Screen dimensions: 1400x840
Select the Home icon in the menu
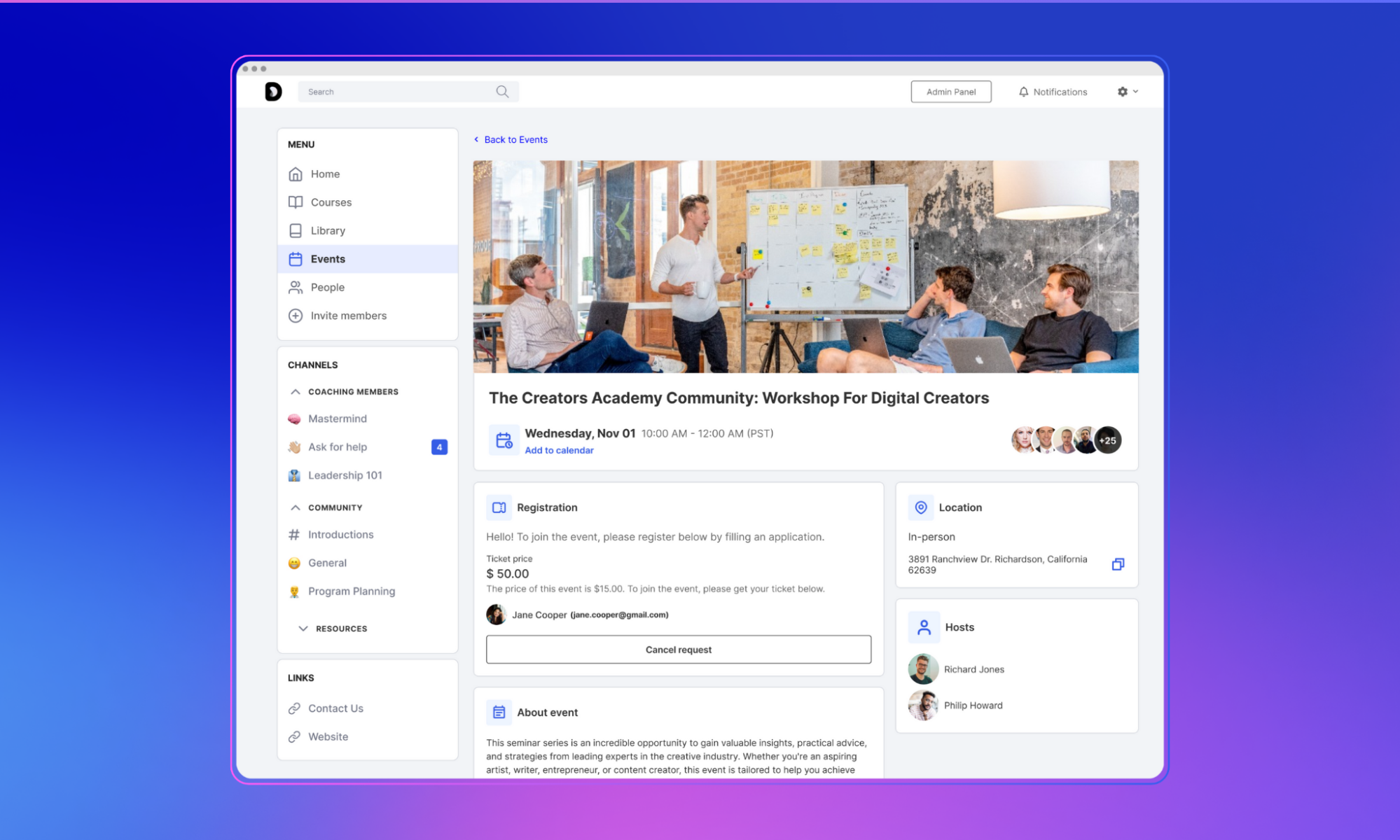click(296, 174)
